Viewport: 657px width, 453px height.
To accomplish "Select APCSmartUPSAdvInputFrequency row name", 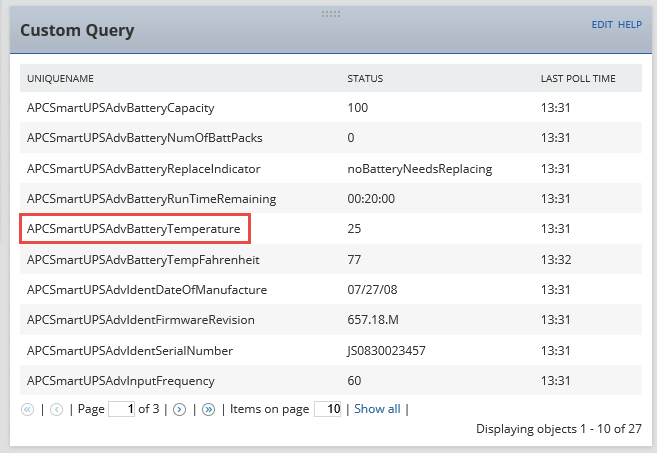I will click(121, 381).
